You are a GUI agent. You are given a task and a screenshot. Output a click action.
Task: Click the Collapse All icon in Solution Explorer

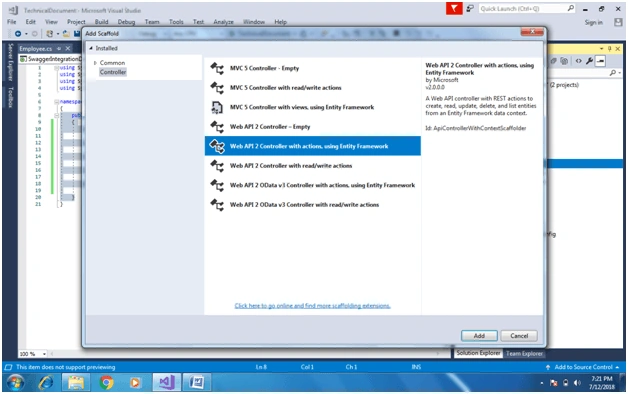(x=554, y=61)
